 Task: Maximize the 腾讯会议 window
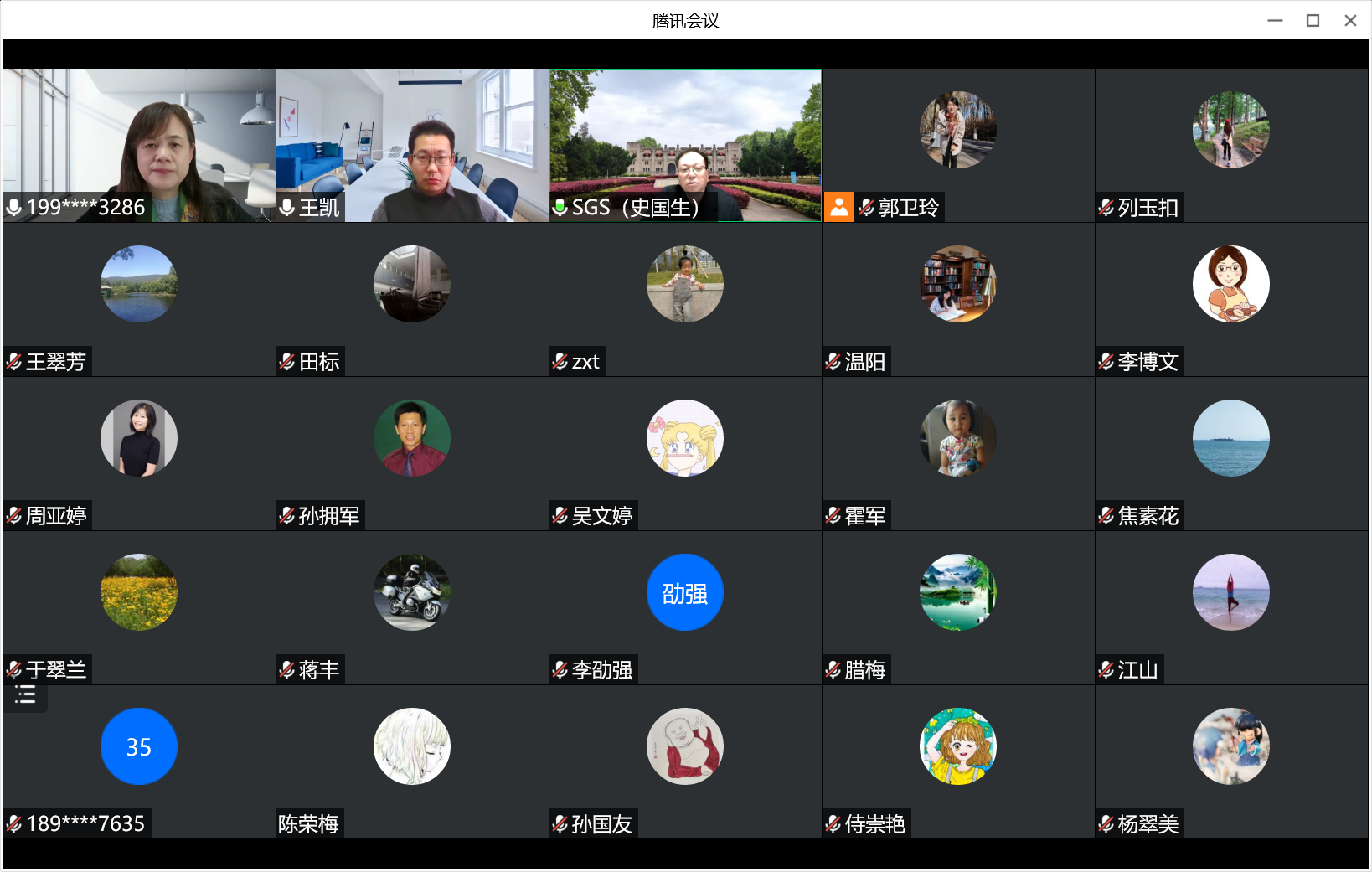point(1313,20)
